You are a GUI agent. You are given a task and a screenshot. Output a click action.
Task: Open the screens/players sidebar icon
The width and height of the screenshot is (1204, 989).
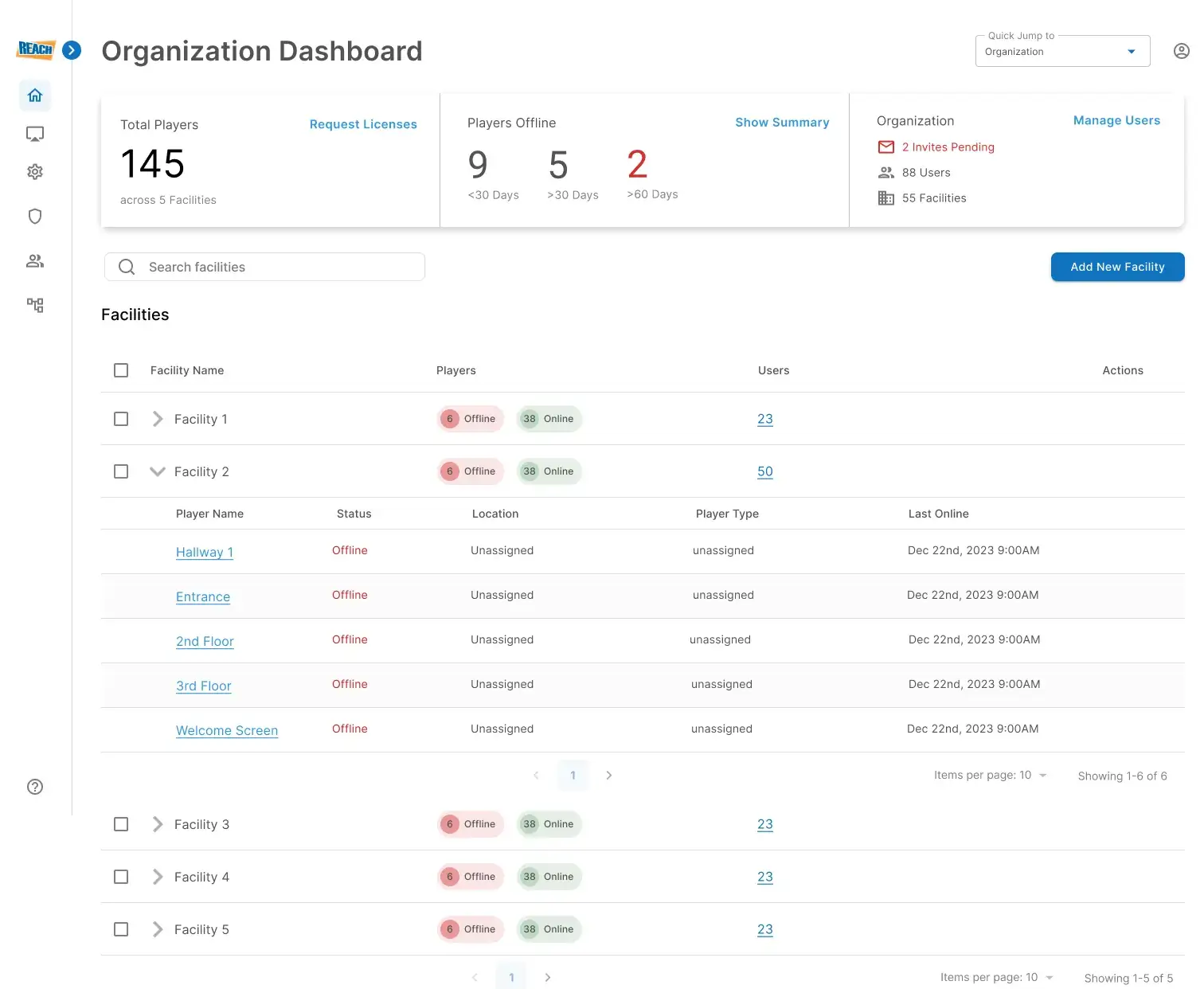pyautogui.click(x=35, y=133)
